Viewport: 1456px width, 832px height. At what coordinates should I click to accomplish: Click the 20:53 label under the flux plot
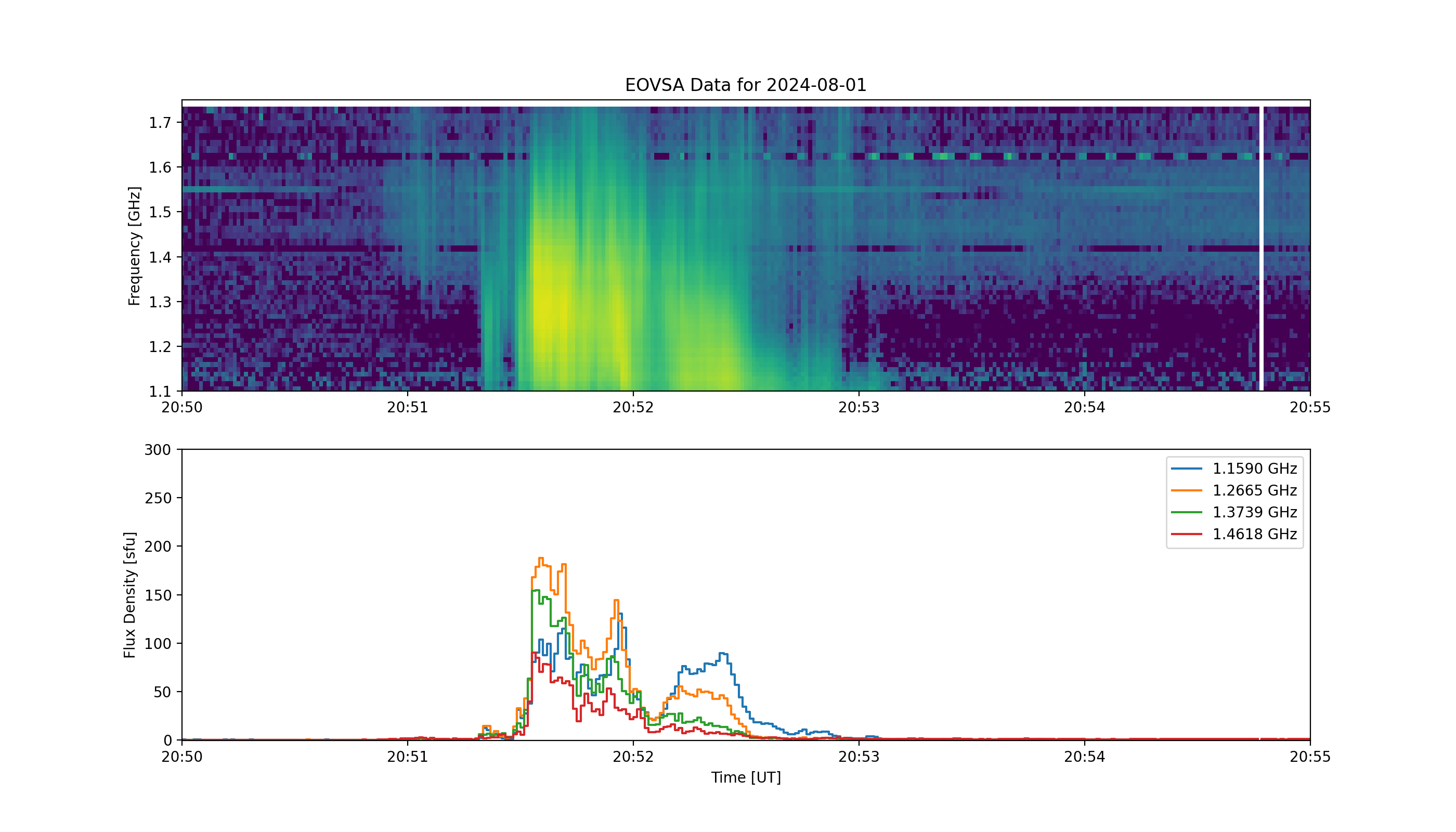click(x=859, y=757)
